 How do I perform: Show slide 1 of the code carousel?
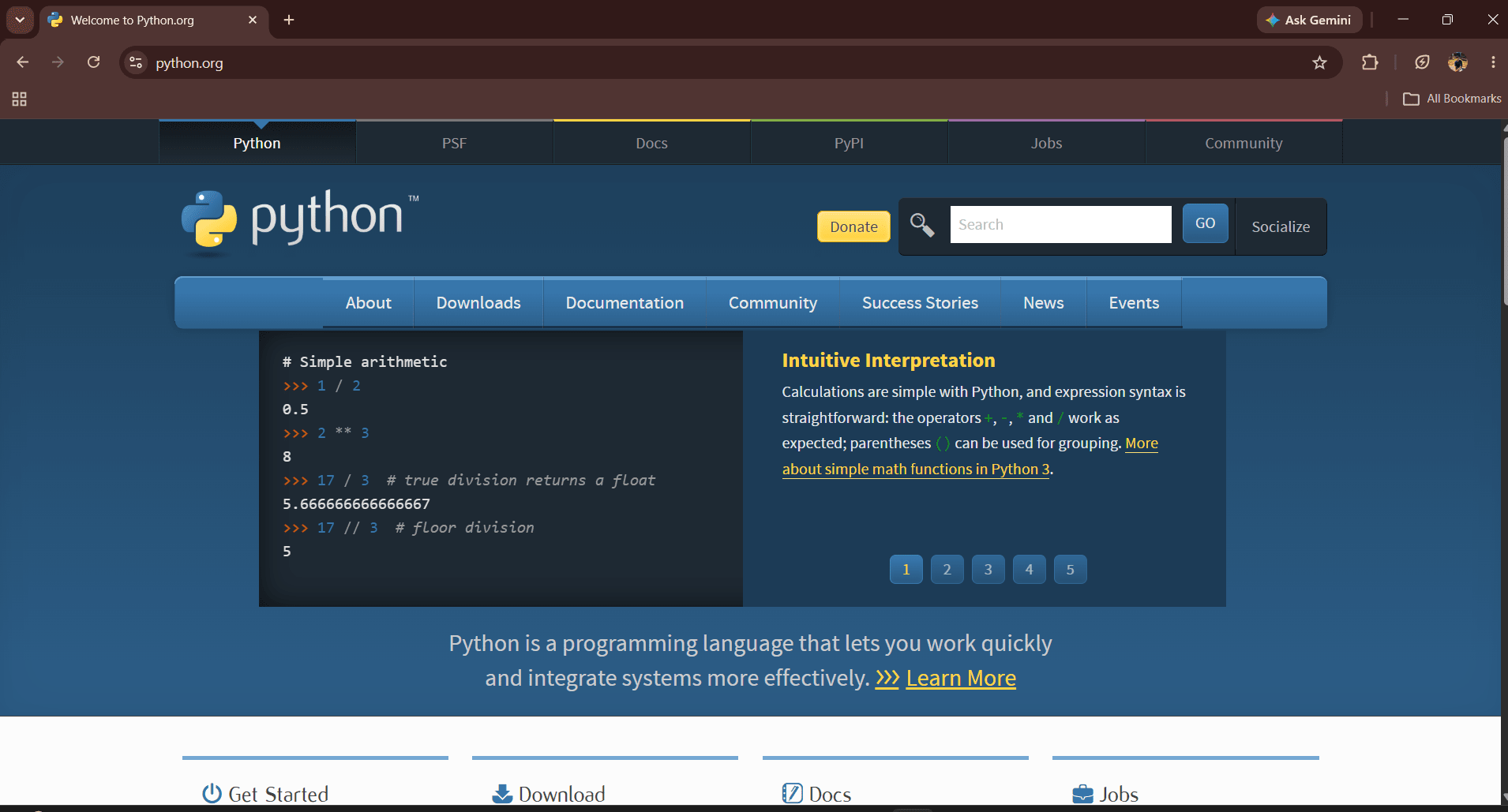[x=906, y=569]
